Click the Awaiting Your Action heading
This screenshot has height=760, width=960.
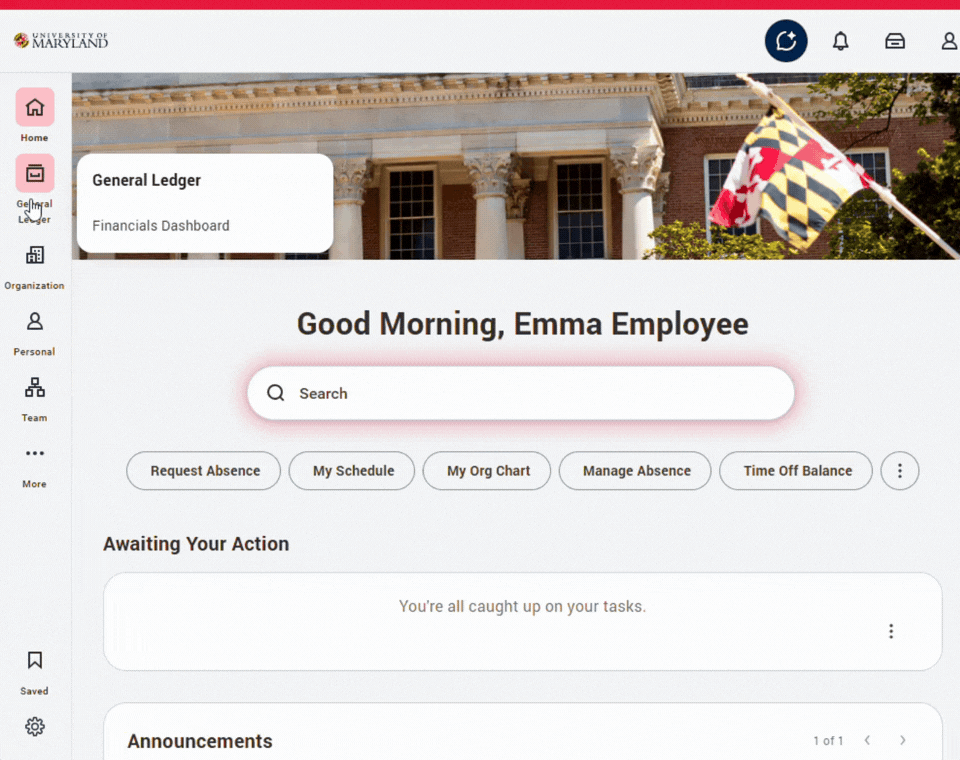(x=196, y=544)
